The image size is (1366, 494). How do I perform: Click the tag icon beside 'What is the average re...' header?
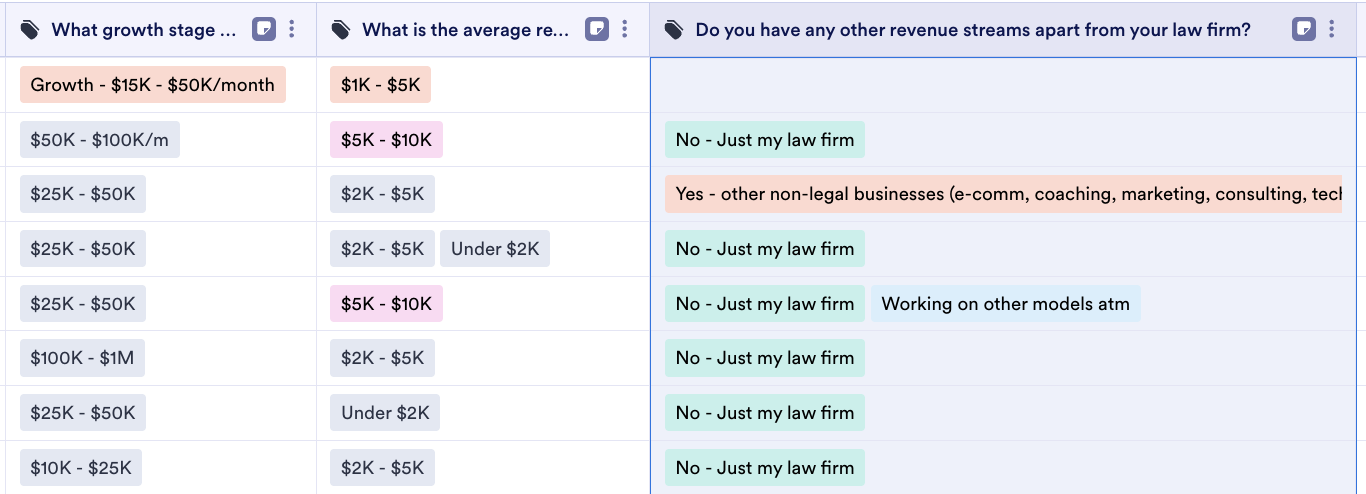click(x=341, y=30)
